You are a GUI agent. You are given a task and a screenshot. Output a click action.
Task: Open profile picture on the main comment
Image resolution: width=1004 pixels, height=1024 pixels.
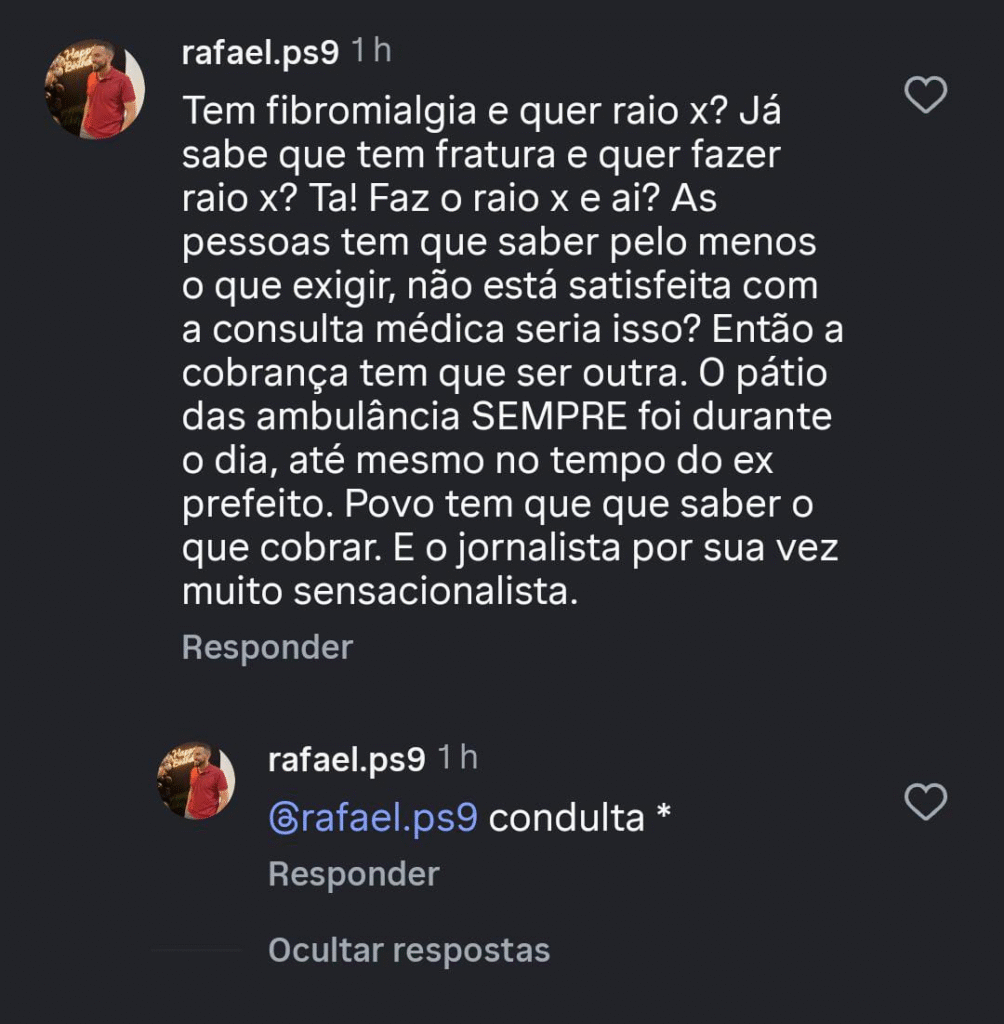(95, 89)
